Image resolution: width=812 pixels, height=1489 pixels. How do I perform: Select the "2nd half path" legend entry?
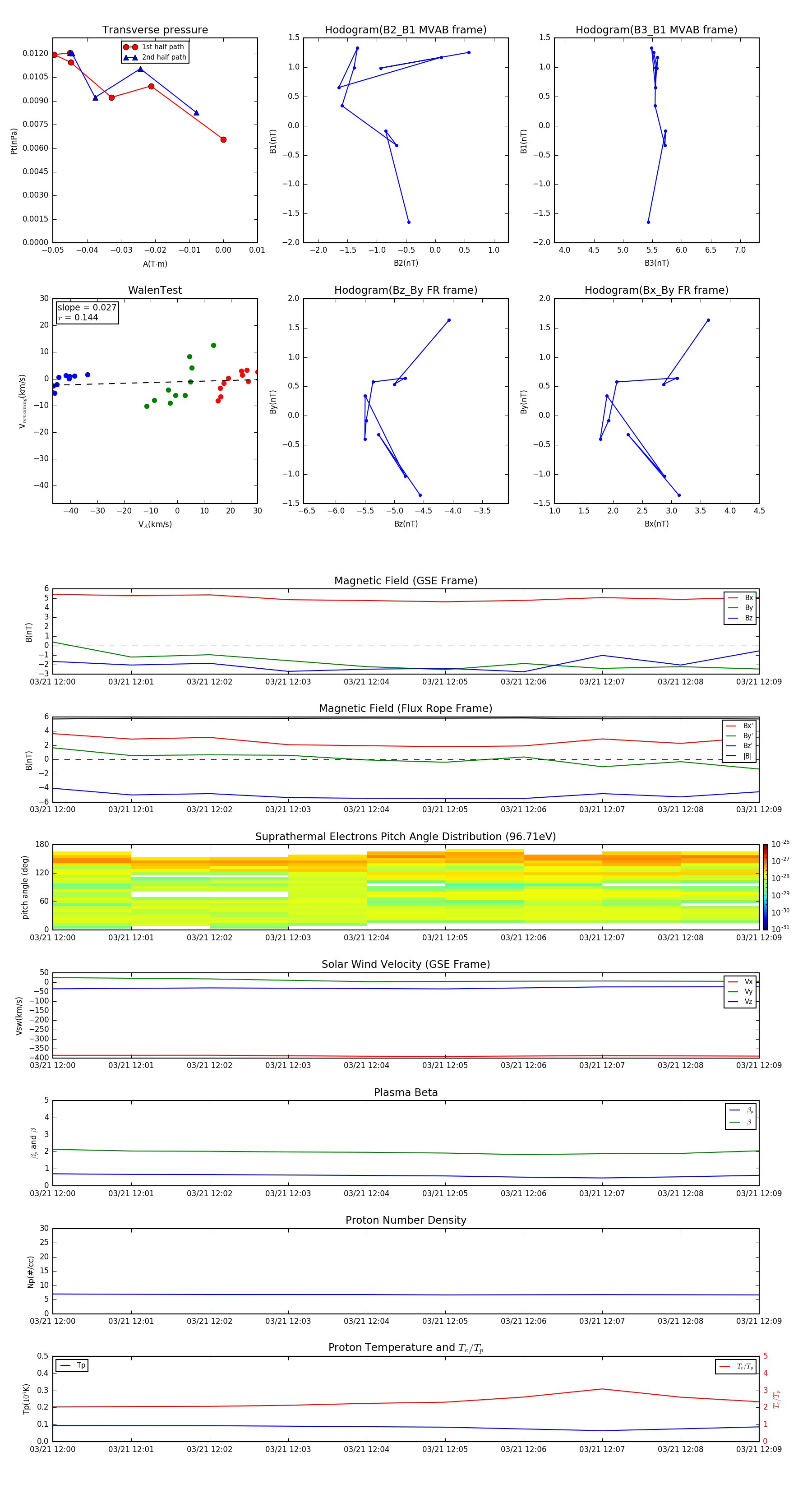click(x=154, y=57)
